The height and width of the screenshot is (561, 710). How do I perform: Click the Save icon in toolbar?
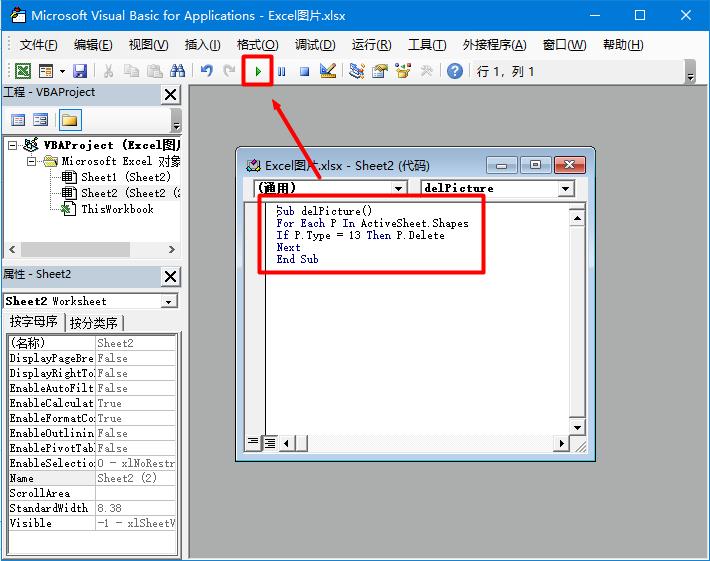click(x=80, y=71)
